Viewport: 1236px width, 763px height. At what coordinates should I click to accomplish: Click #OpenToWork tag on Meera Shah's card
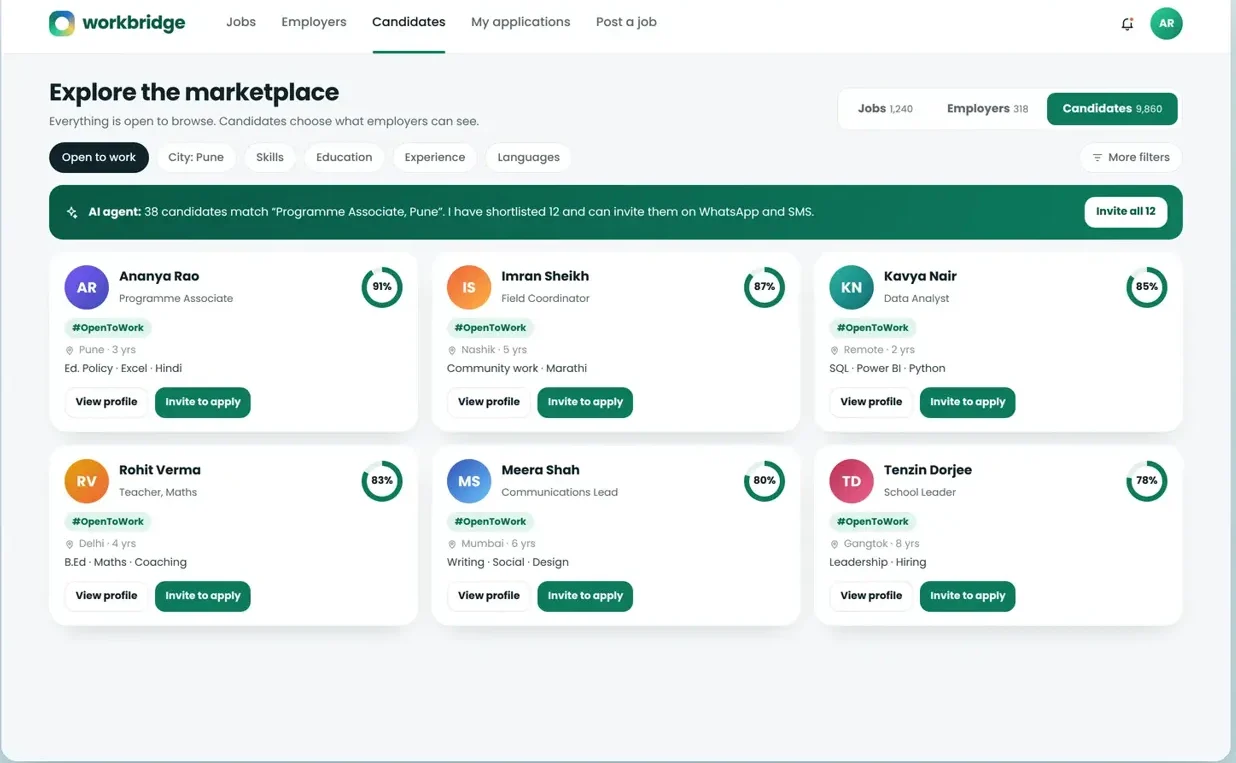490,522
